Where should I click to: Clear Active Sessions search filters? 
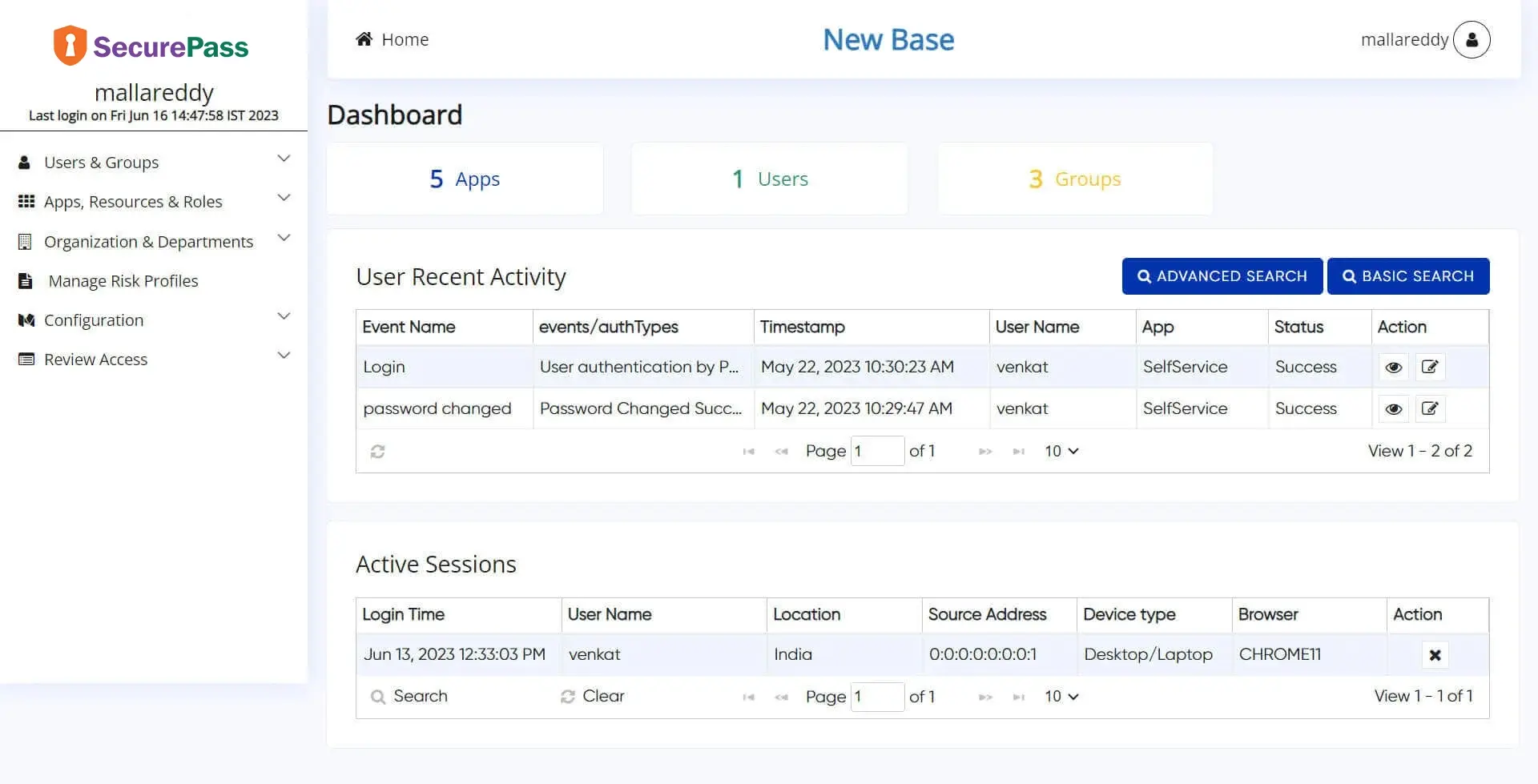[x=592, y=697]
